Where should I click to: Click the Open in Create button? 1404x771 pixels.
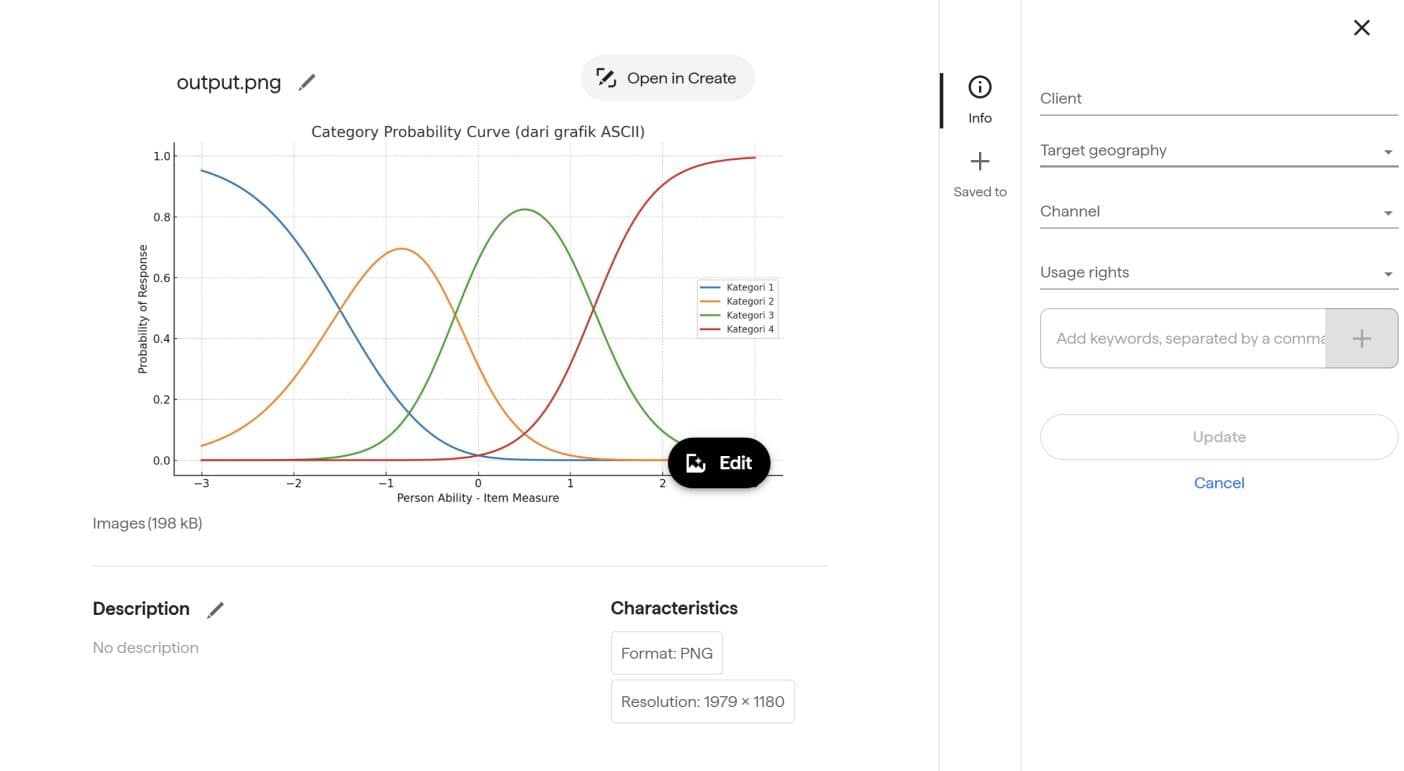[x=667, y=78]
